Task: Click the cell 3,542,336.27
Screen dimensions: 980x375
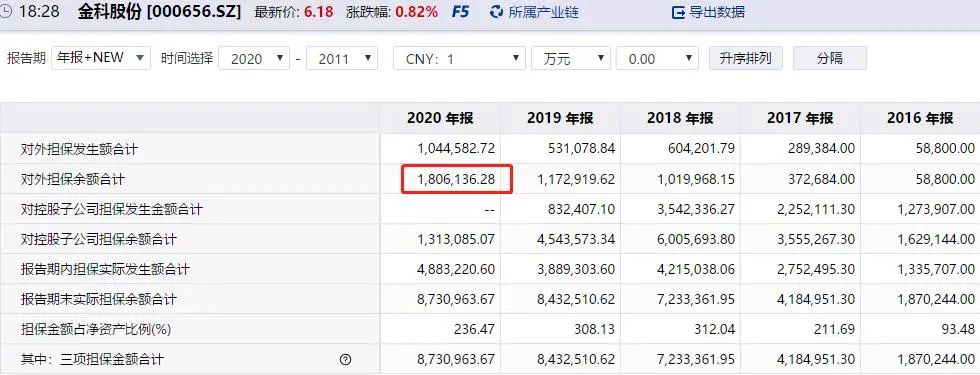Action: point(696,209)
